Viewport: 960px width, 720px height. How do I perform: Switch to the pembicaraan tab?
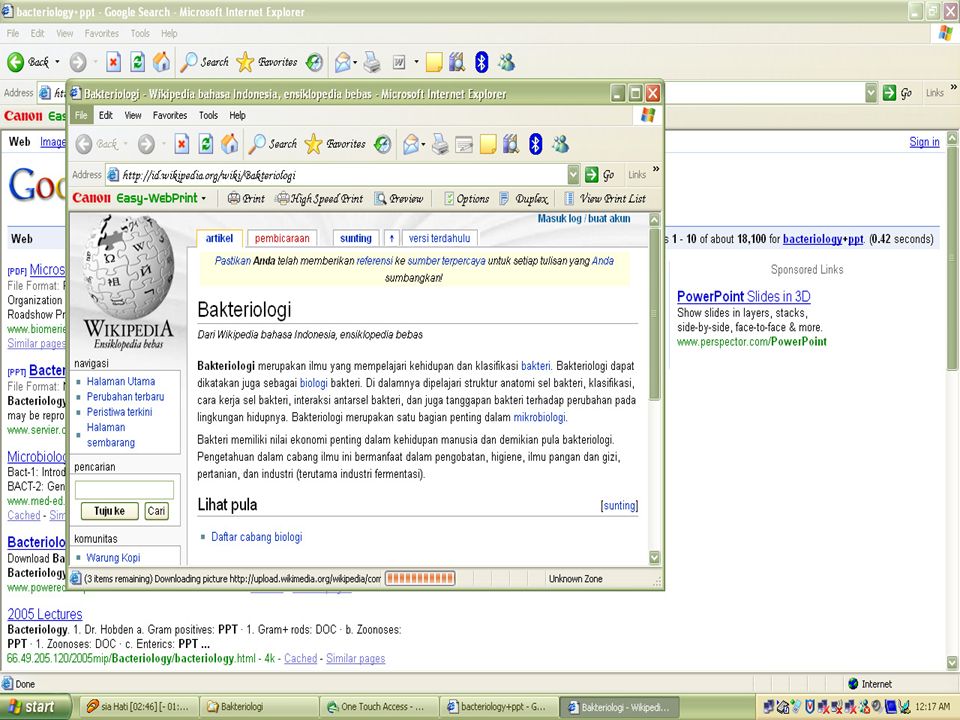(282, 238)
